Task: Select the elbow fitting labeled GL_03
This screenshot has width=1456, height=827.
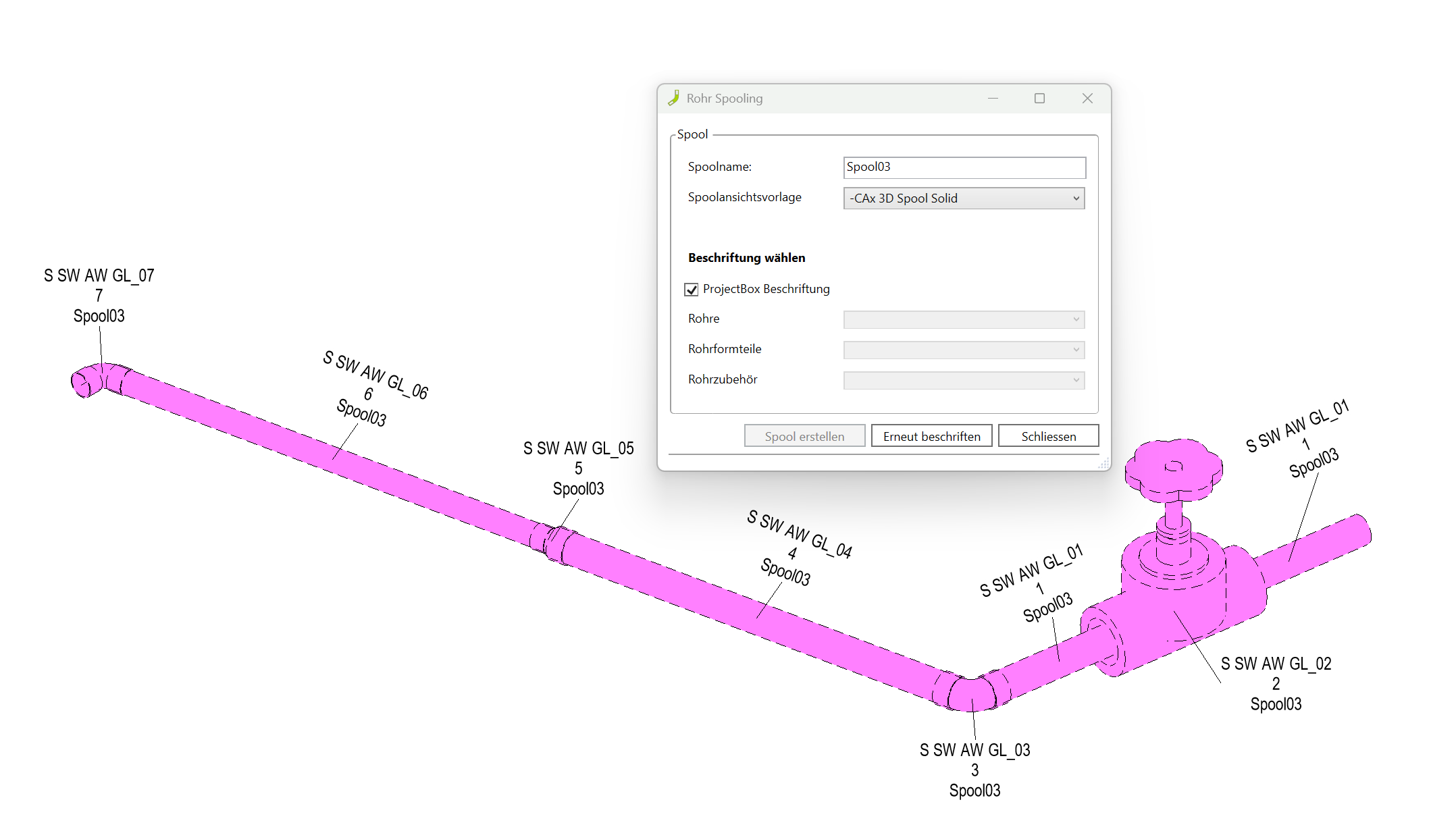Action: pyautogui.click(x=970, y=693)
